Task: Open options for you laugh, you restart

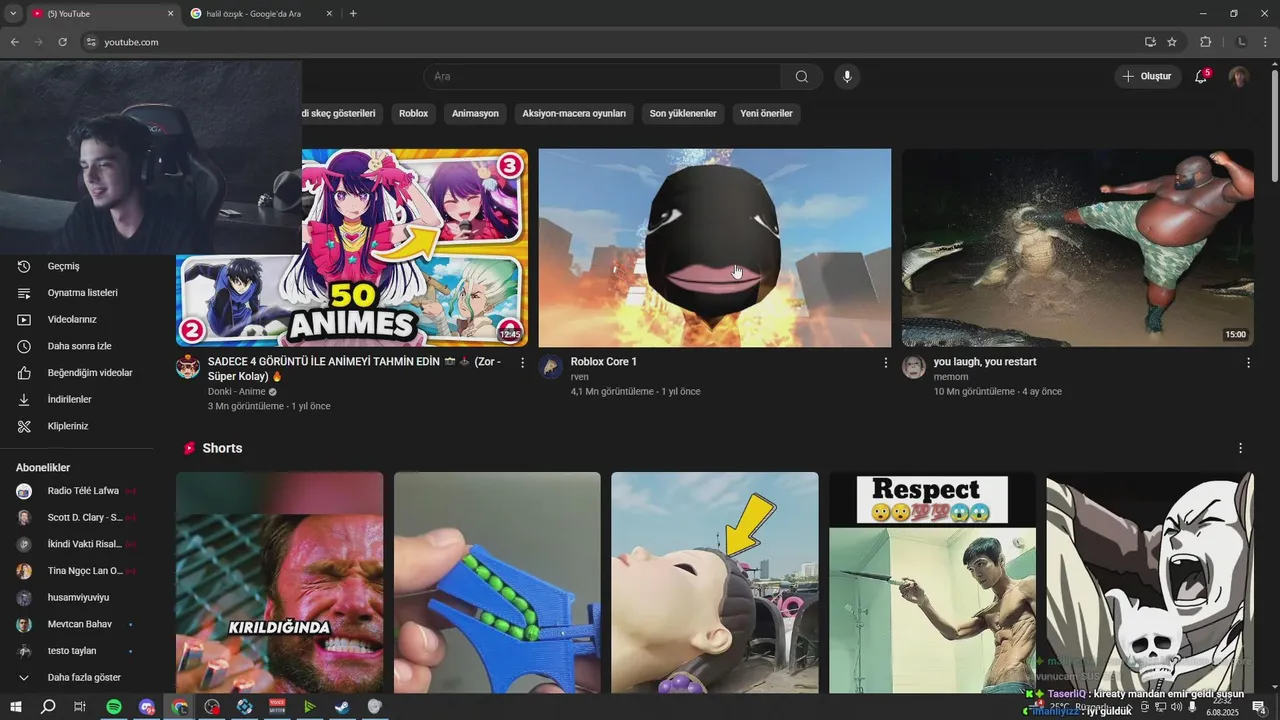Action: (1248, 363)
